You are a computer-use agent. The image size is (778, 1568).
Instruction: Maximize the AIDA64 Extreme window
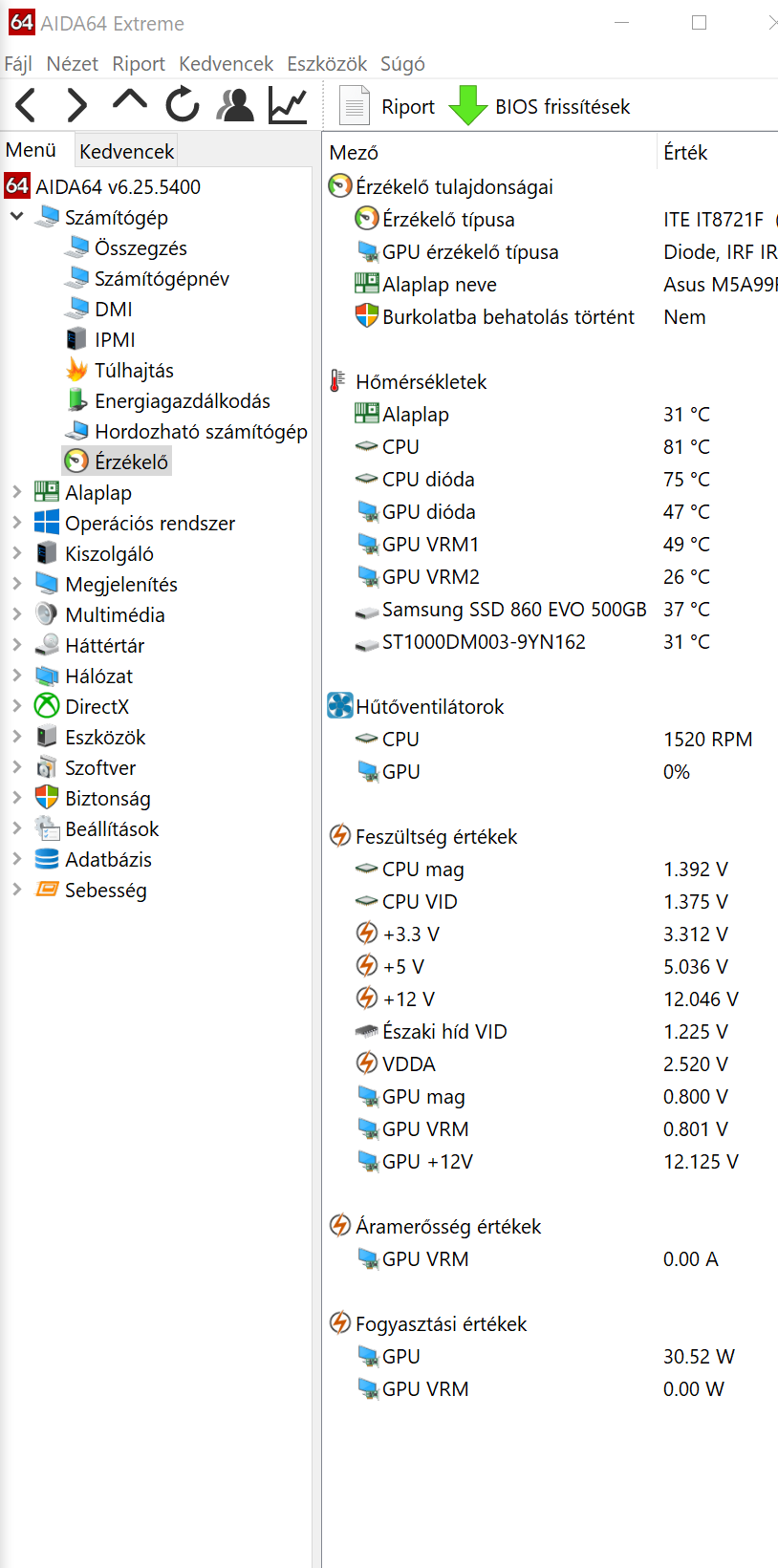click(x=699, y=22)
